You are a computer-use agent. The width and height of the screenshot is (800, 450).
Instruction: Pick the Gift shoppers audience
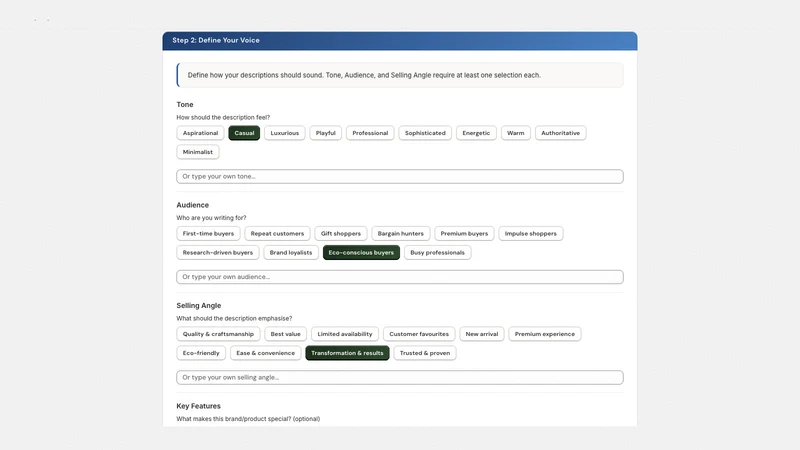340,233
